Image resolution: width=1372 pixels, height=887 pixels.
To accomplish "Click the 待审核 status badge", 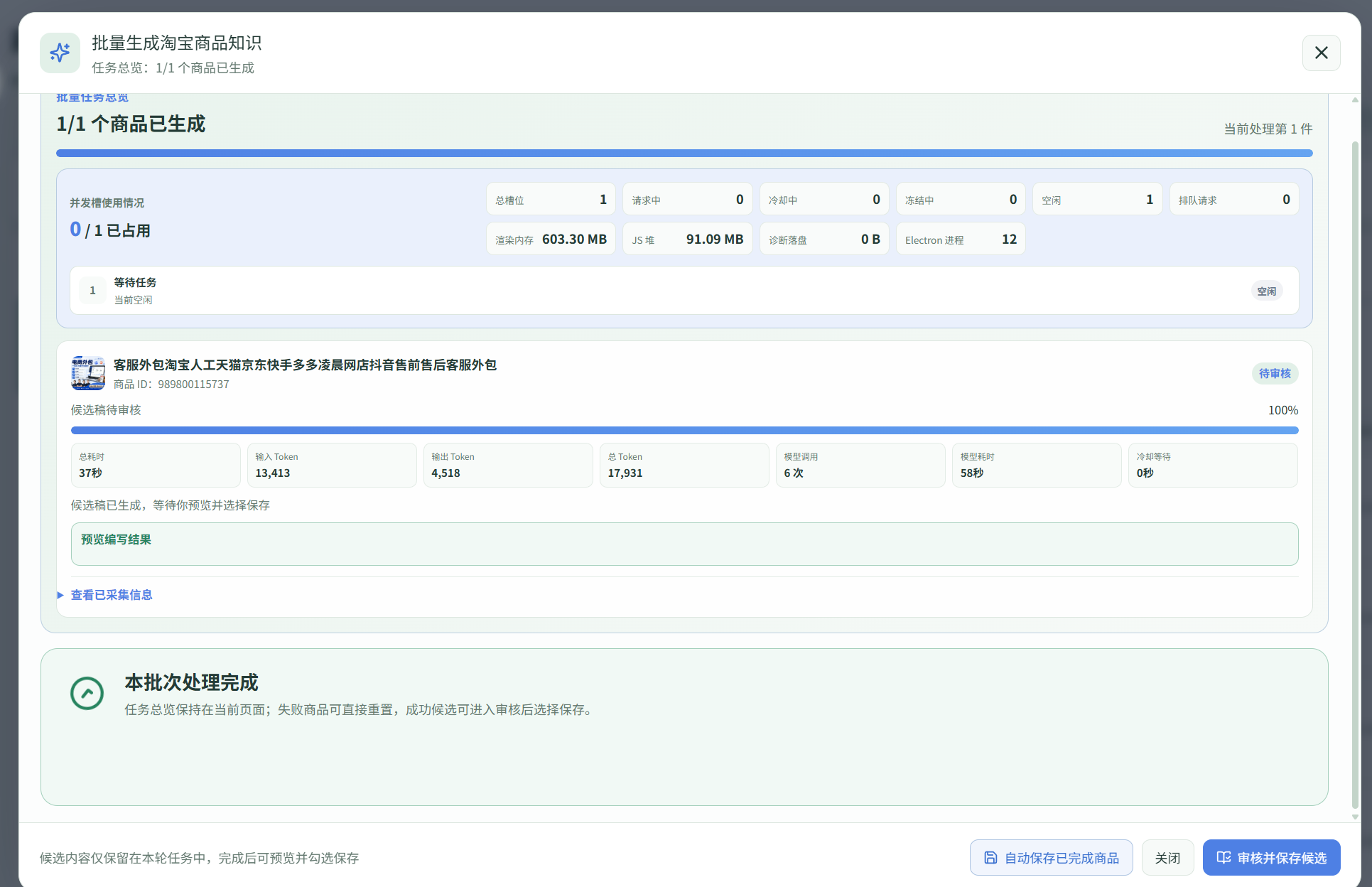I will point(1275,373).
